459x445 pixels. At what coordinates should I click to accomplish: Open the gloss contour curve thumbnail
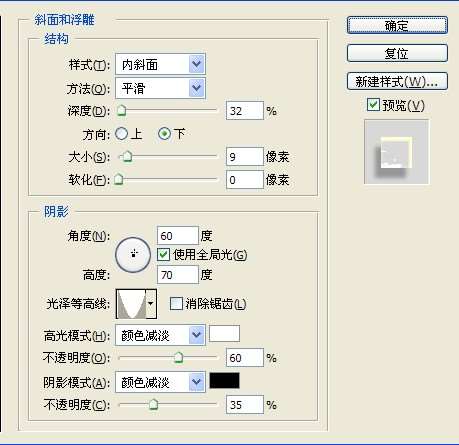pyautogui.click(x=131, y=304)
